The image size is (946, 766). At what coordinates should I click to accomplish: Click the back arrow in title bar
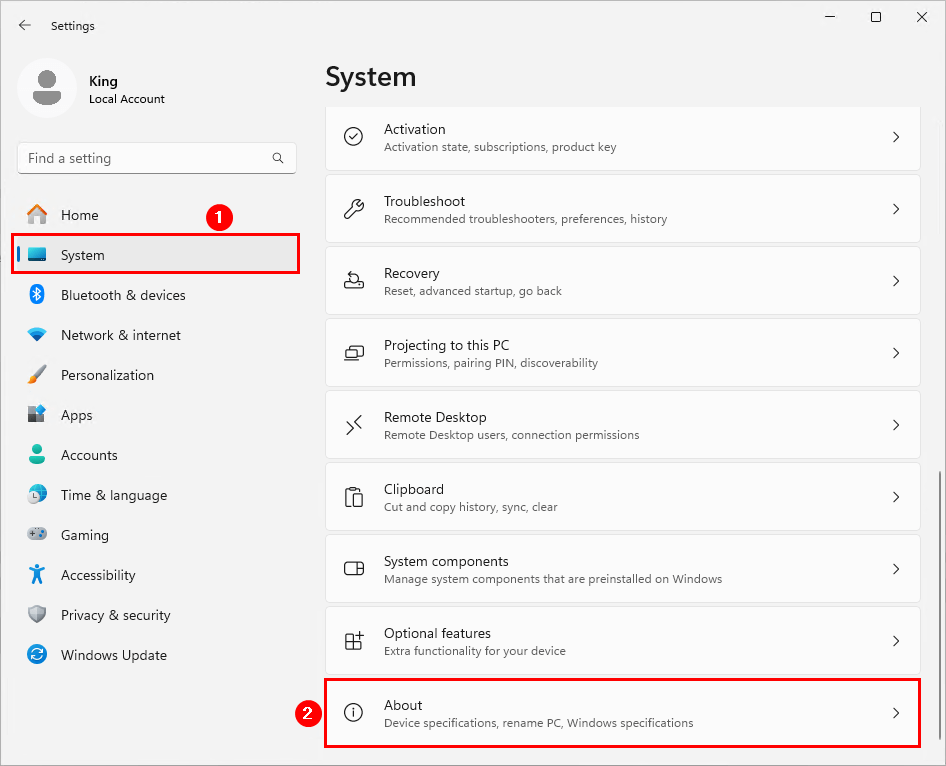(25, 25)
